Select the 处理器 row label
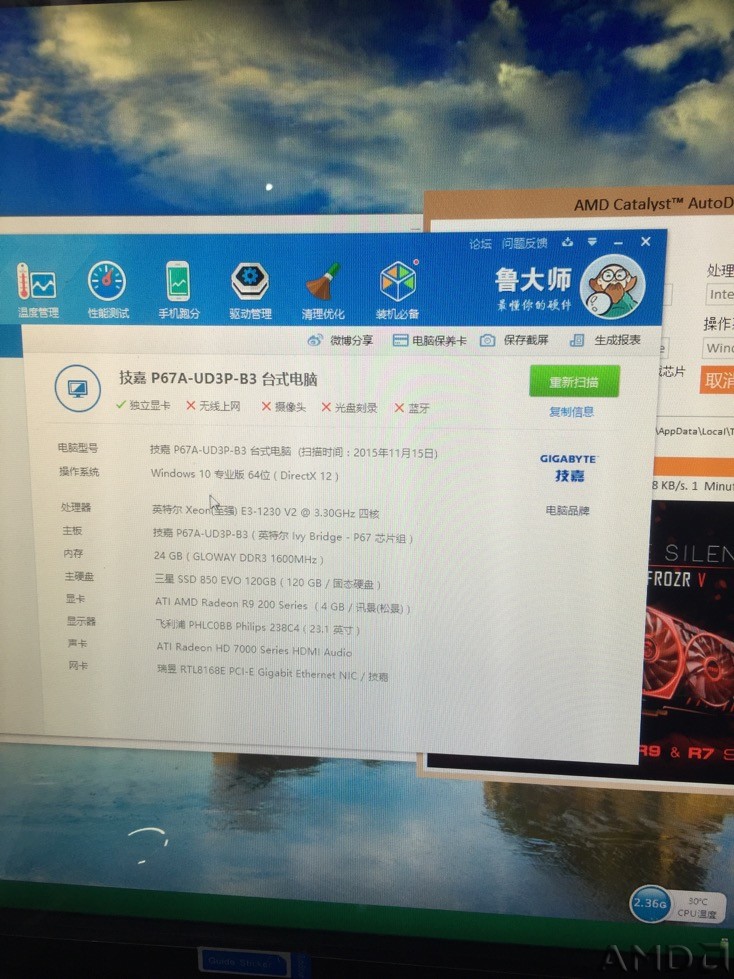 [x=76, y=508]
